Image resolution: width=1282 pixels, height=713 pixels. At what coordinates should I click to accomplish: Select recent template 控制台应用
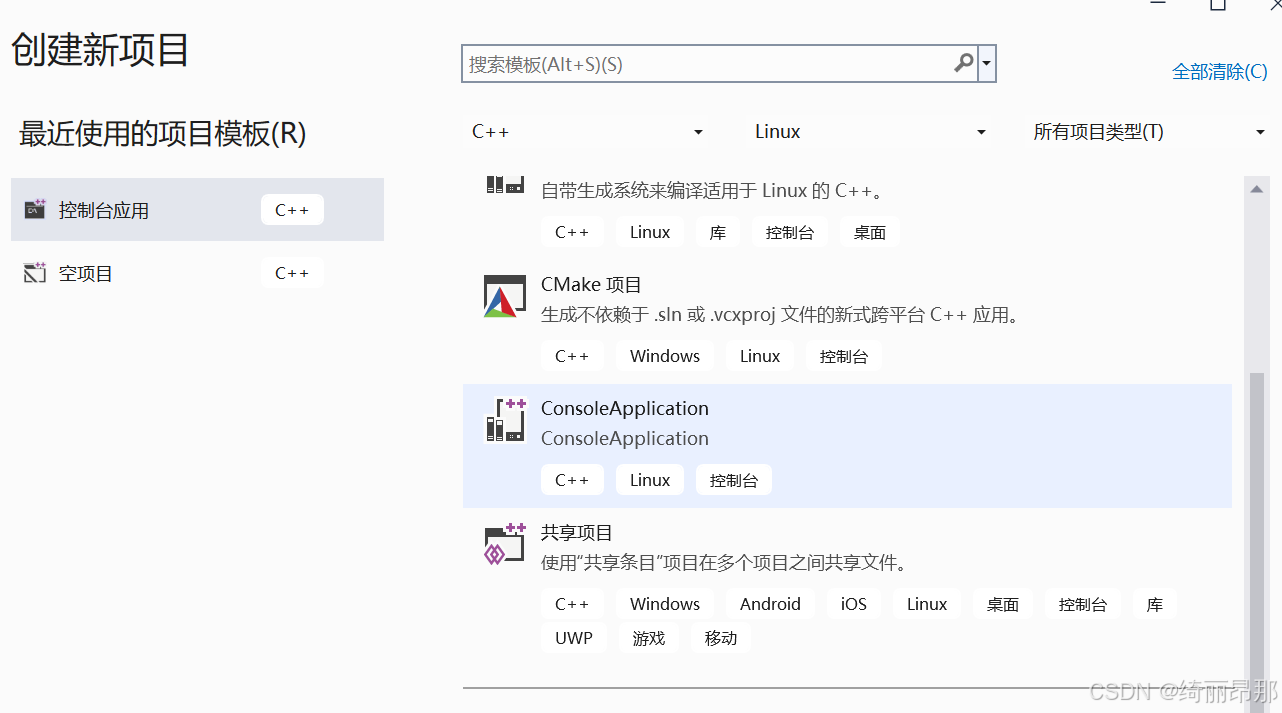coord(197,210)
